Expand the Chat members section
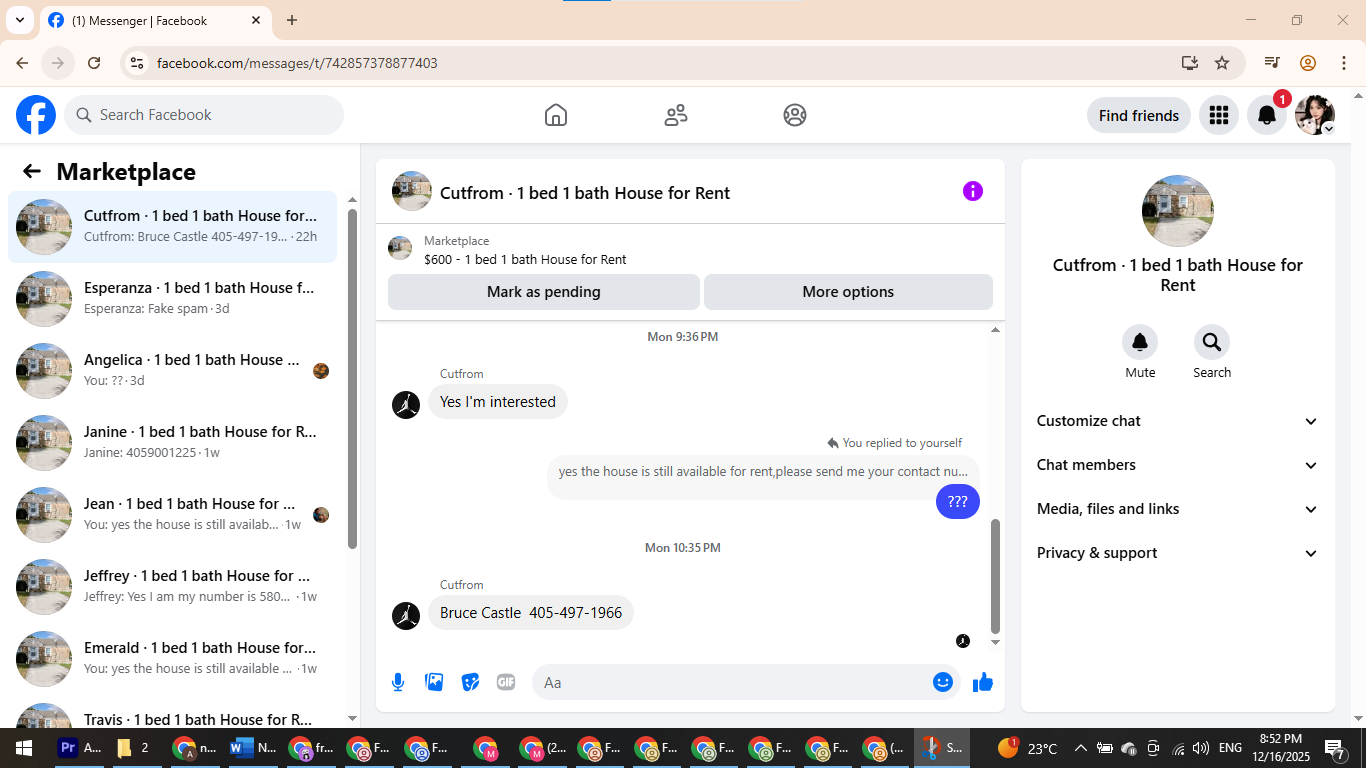The height and width of the screenshot is (768, 1366). click(1178, 465)
